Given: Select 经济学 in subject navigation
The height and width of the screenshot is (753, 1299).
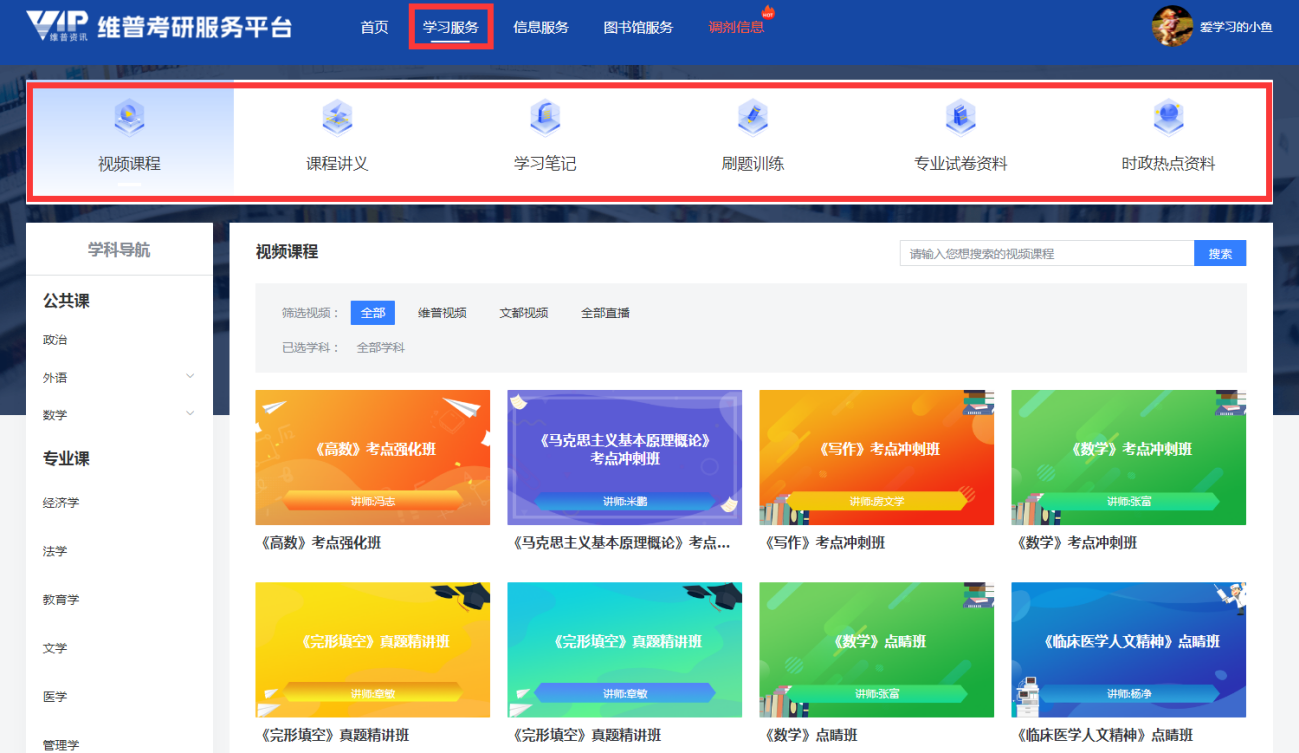Looking at the screenshot, I should click(x=61, y=503).
